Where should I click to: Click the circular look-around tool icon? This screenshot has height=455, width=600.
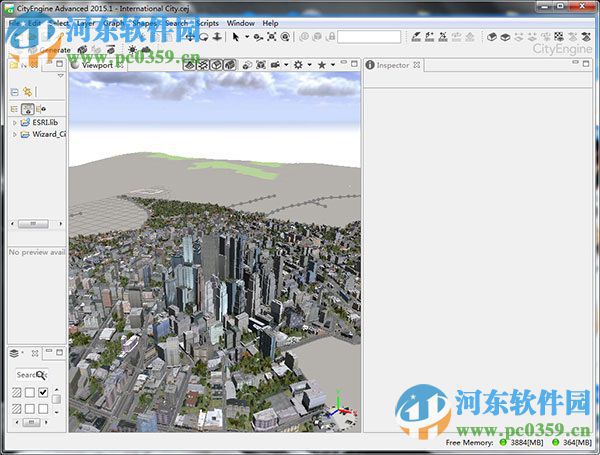point(285,37)
